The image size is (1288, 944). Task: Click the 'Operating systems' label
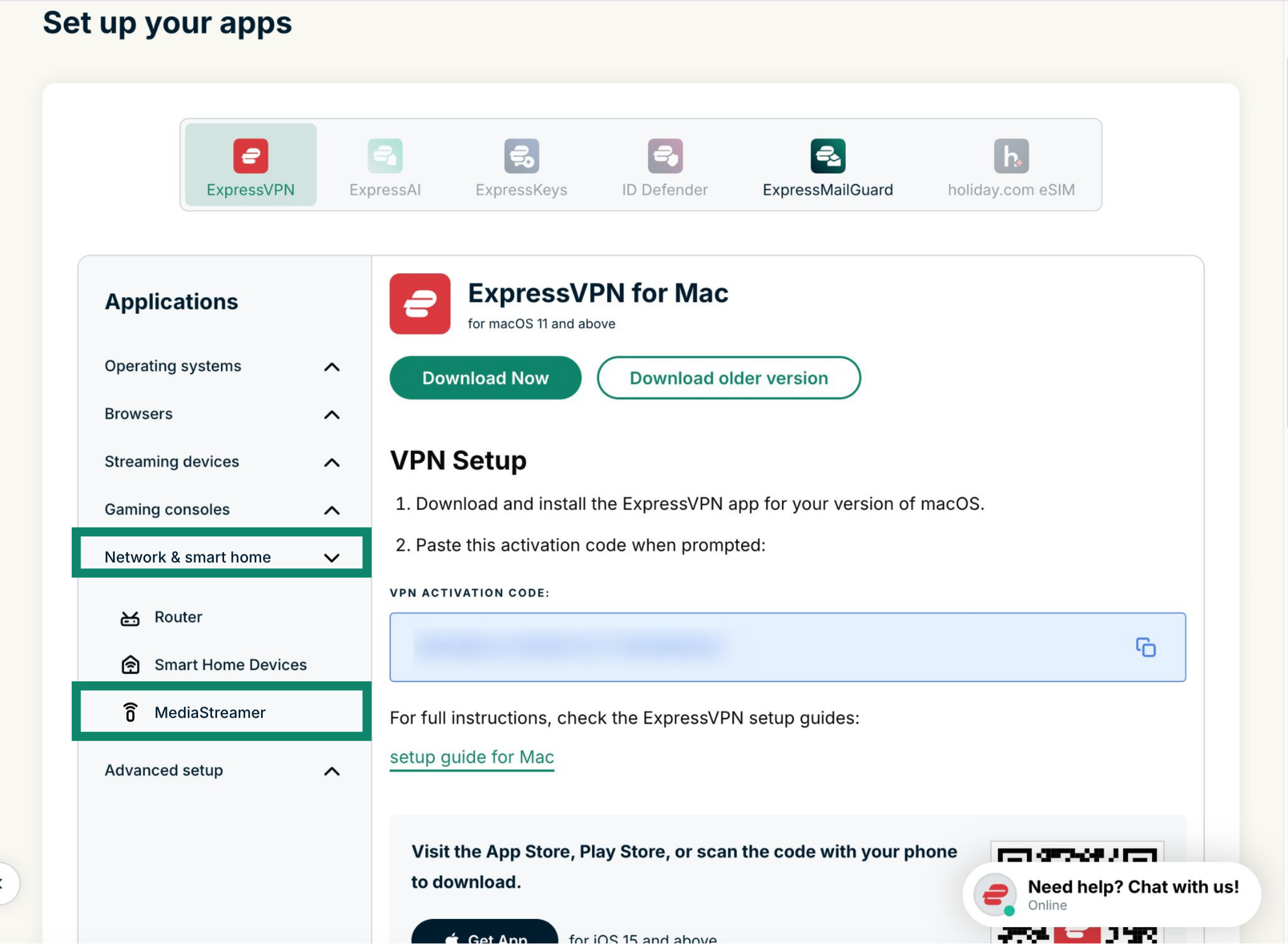point(172,366)
